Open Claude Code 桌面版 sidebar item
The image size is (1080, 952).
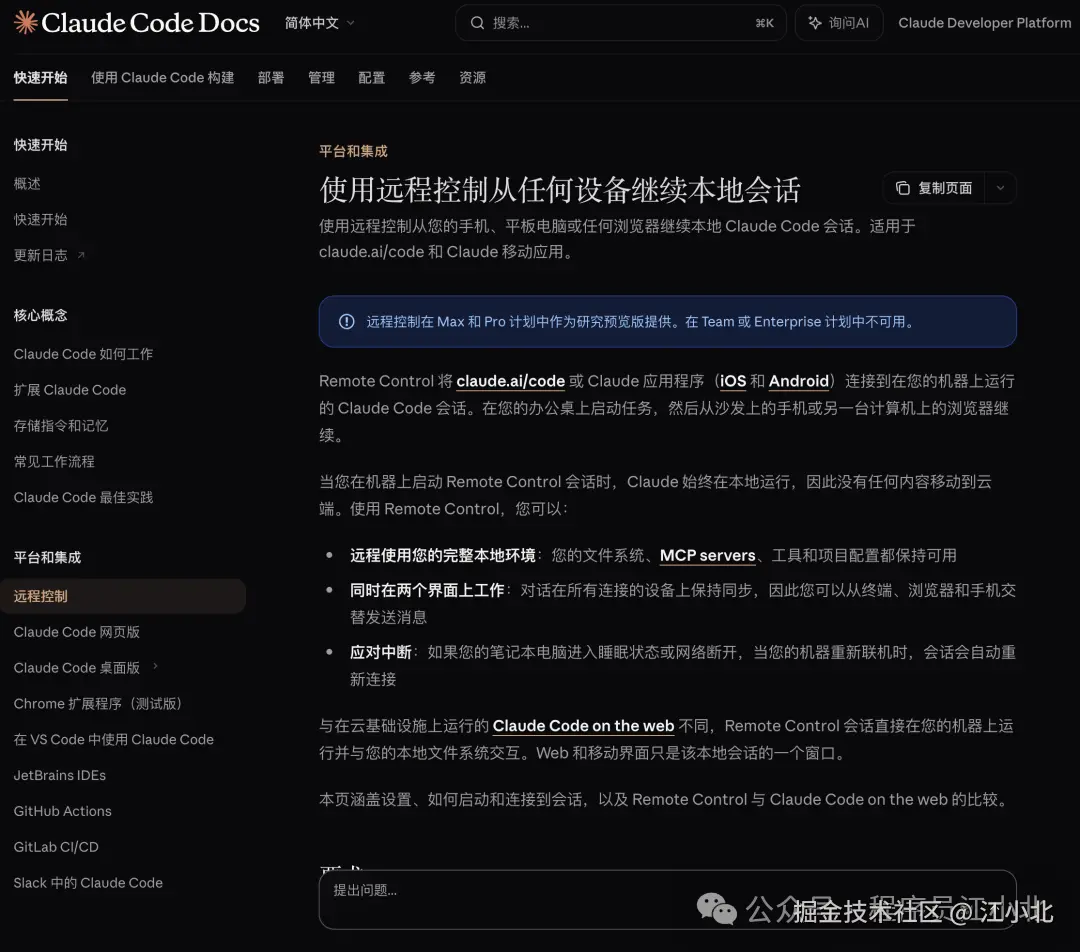(76, 668)
